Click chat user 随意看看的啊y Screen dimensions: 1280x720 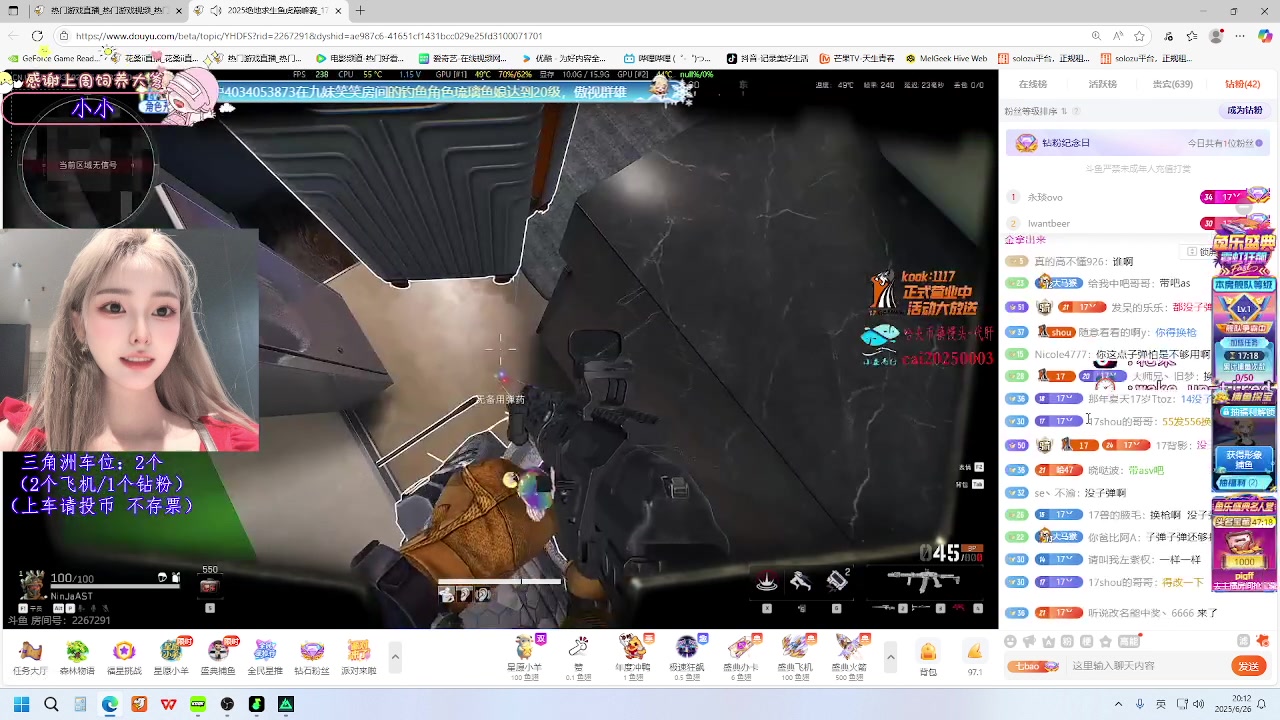(1114, 332)
